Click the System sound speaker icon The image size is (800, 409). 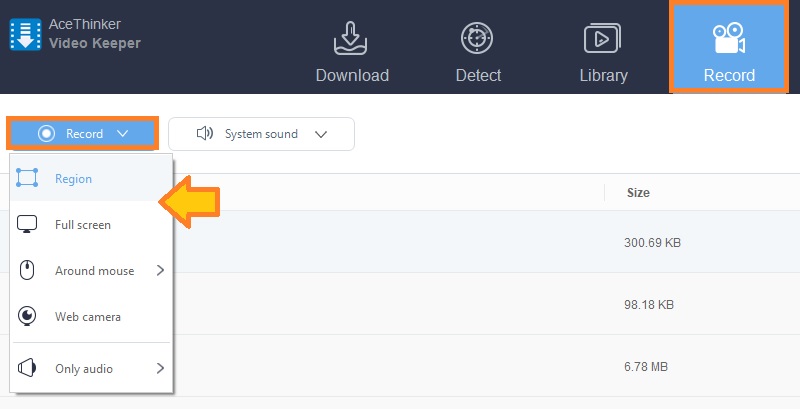pos(205,134)
